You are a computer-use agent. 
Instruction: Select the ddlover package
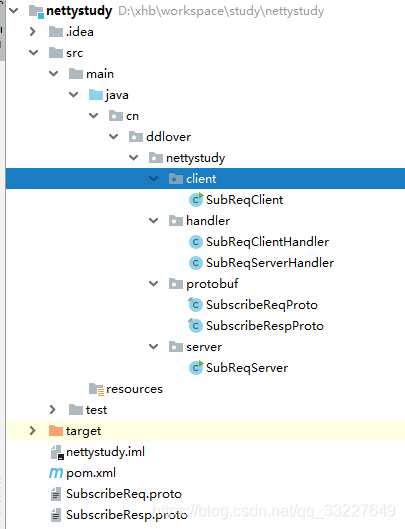168,137
